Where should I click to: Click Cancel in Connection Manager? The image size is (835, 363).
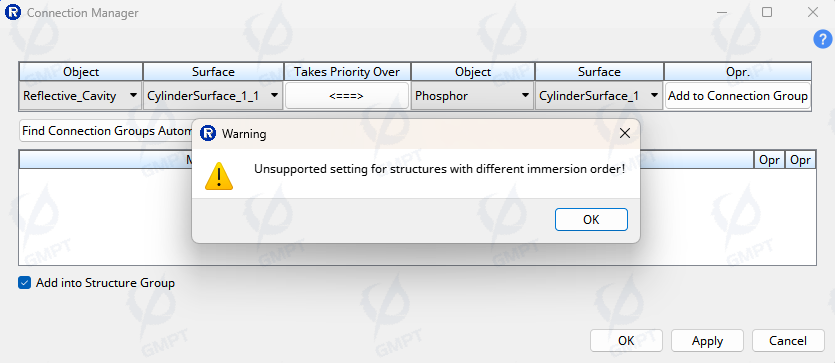(788, 341)
